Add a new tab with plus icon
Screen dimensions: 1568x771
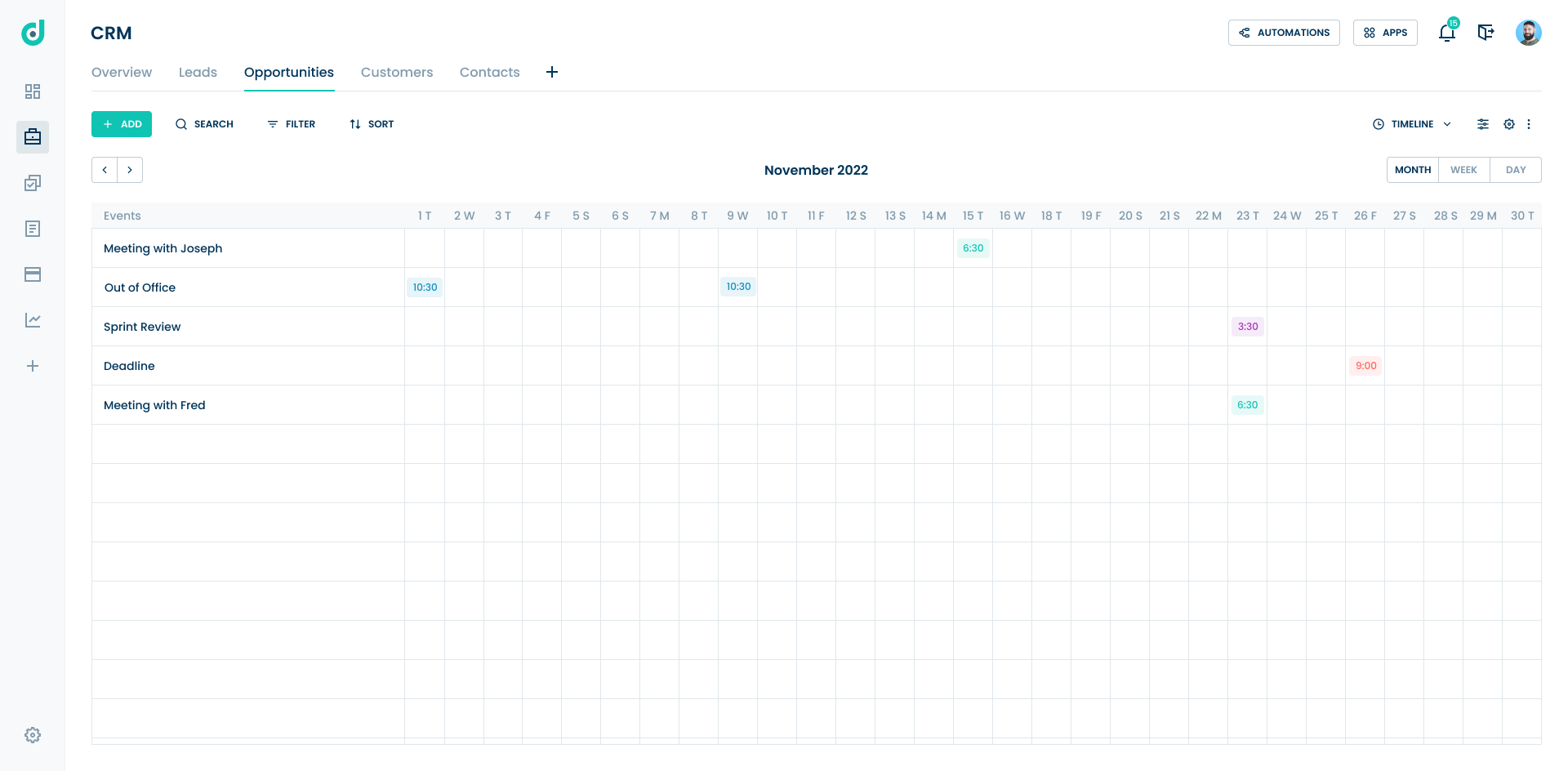point(552,72)
